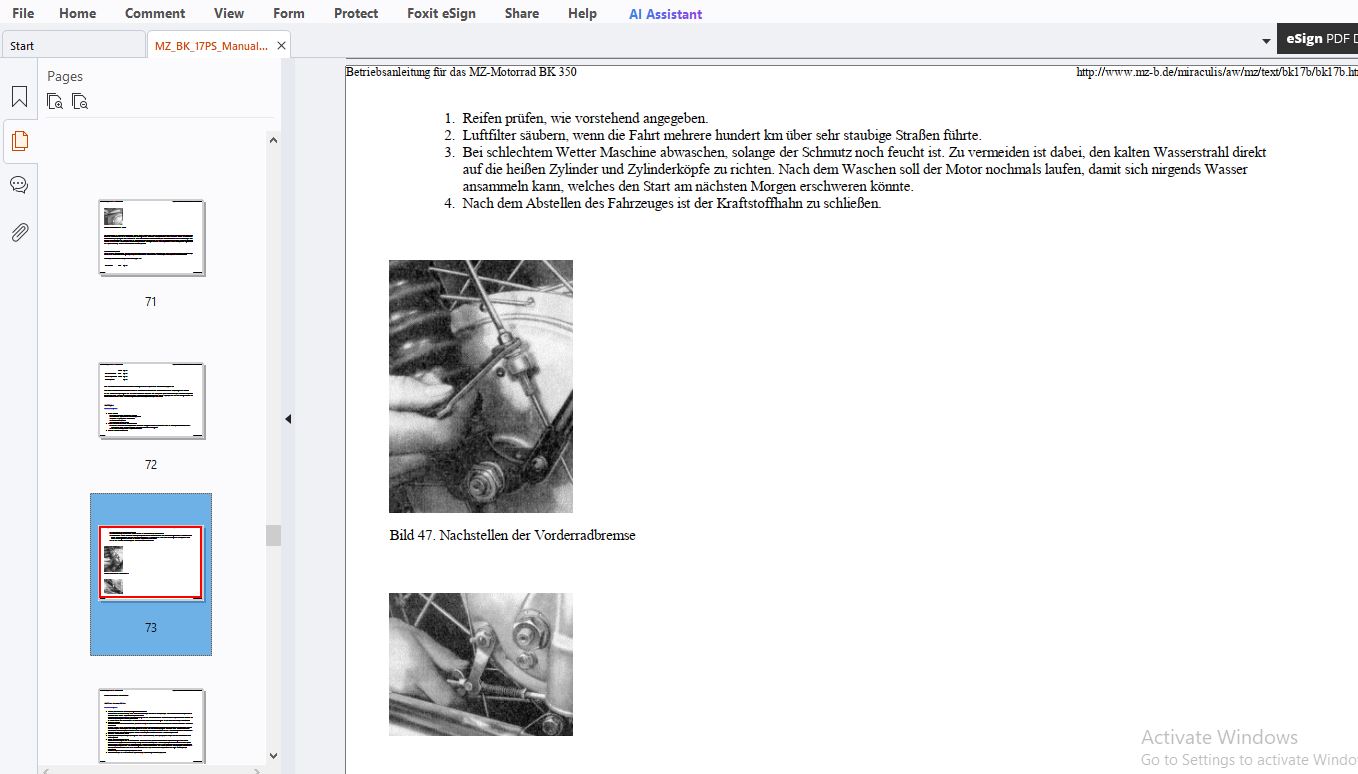Click the list item starting with 'Luftfilter säubern'

click(x=722, y=135)
